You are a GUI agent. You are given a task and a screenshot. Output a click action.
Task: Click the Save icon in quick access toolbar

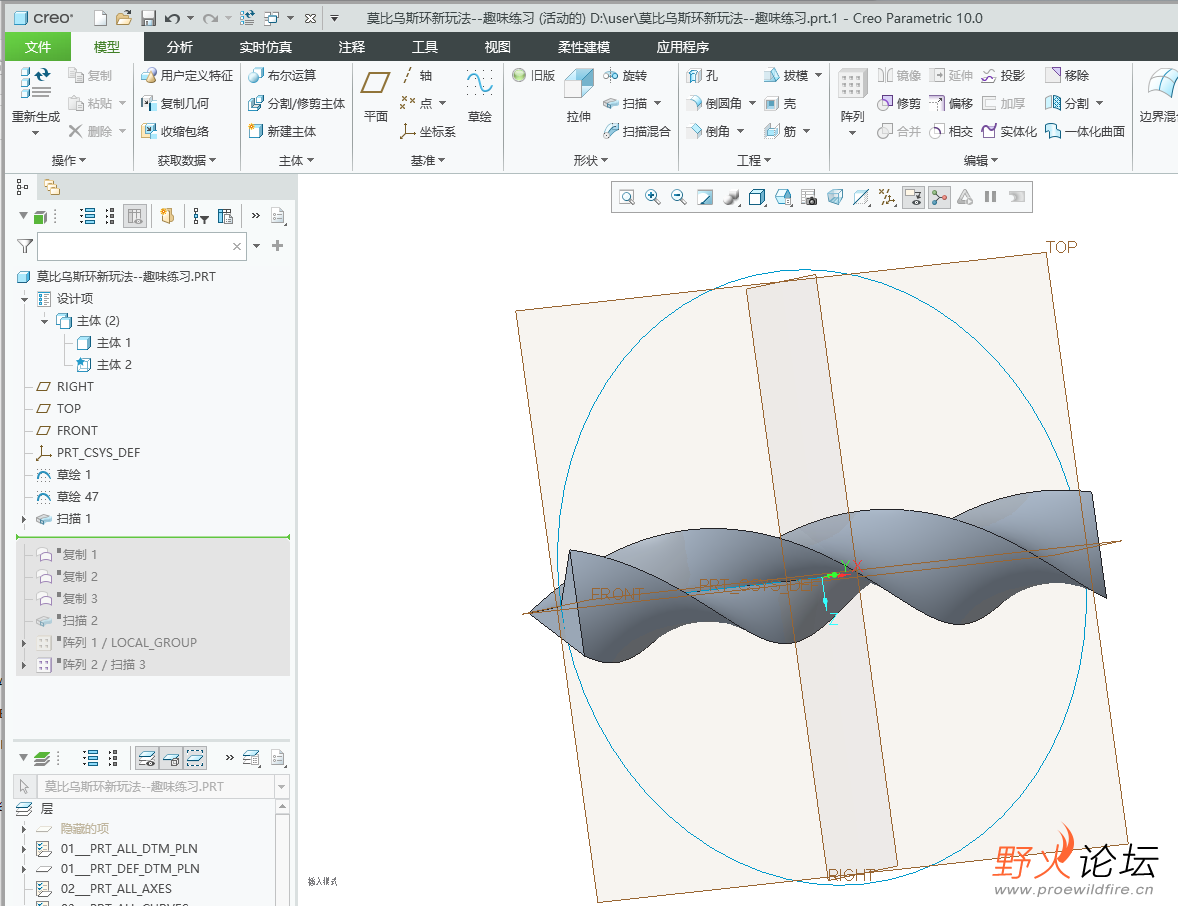click(x=149, y=18)
